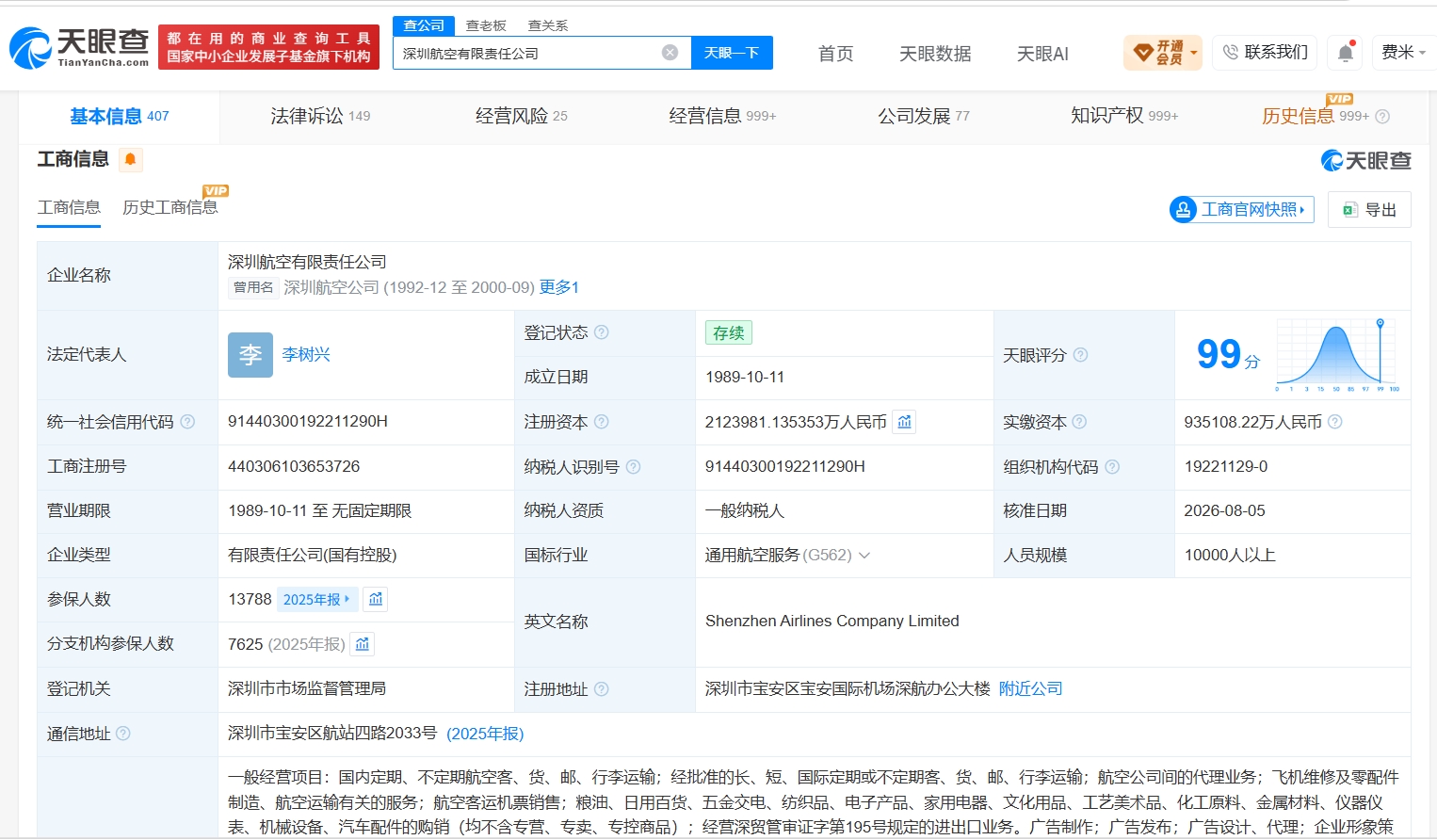This screenshot has width=1437, height=840.
Task: Click 联系我们 button
Action: [x=1266, y=53]
